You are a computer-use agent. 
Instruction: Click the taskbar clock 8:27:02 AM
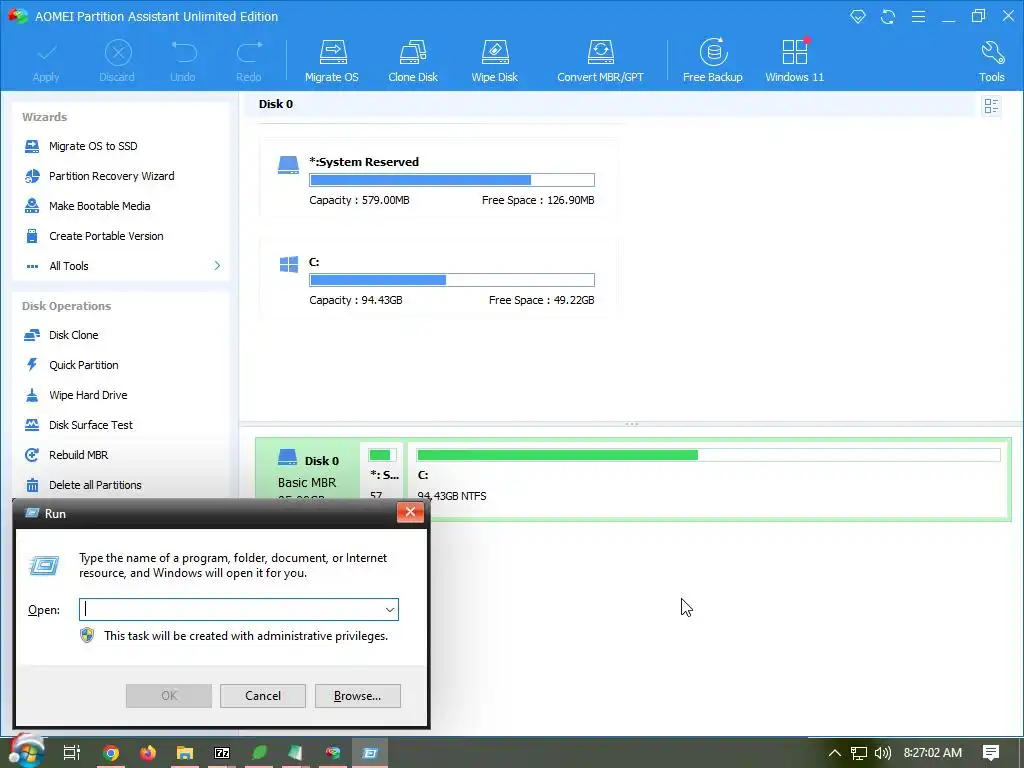click(x=933, y=753)
